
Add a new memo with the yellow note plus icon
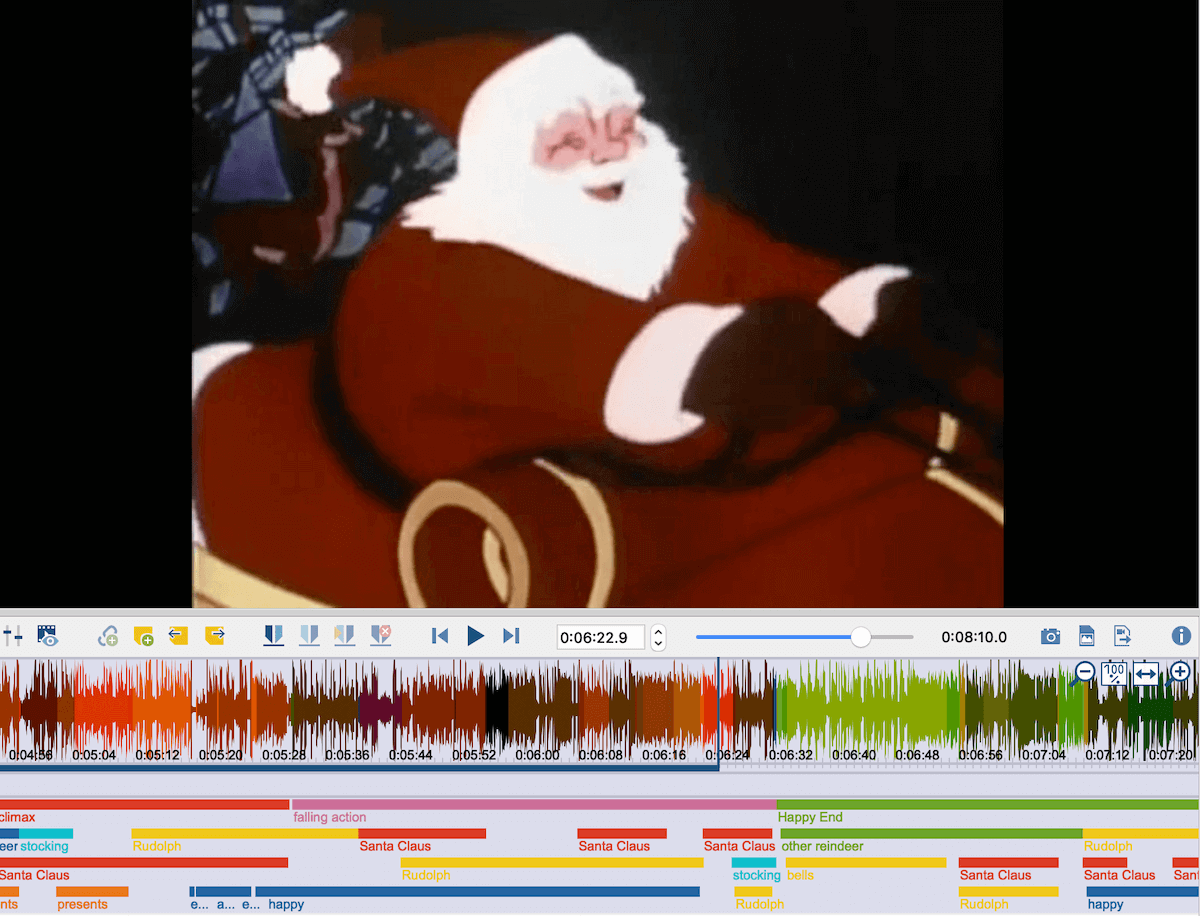[x=144, y=635]
